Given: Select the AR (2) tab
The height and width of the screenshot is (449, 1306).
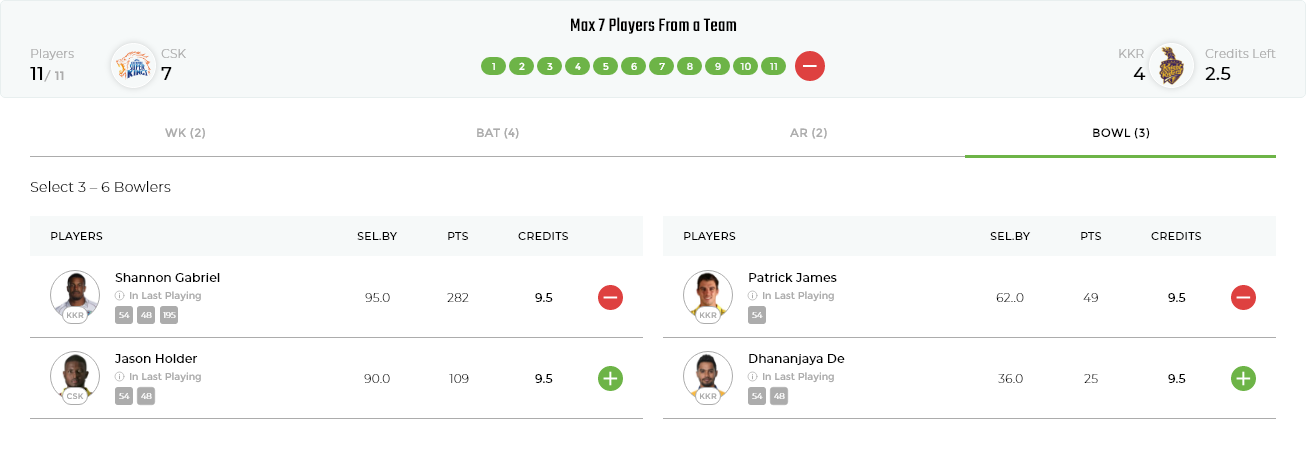Looking at the screenshot, I should pyautogui.click(x=808, y=133).
